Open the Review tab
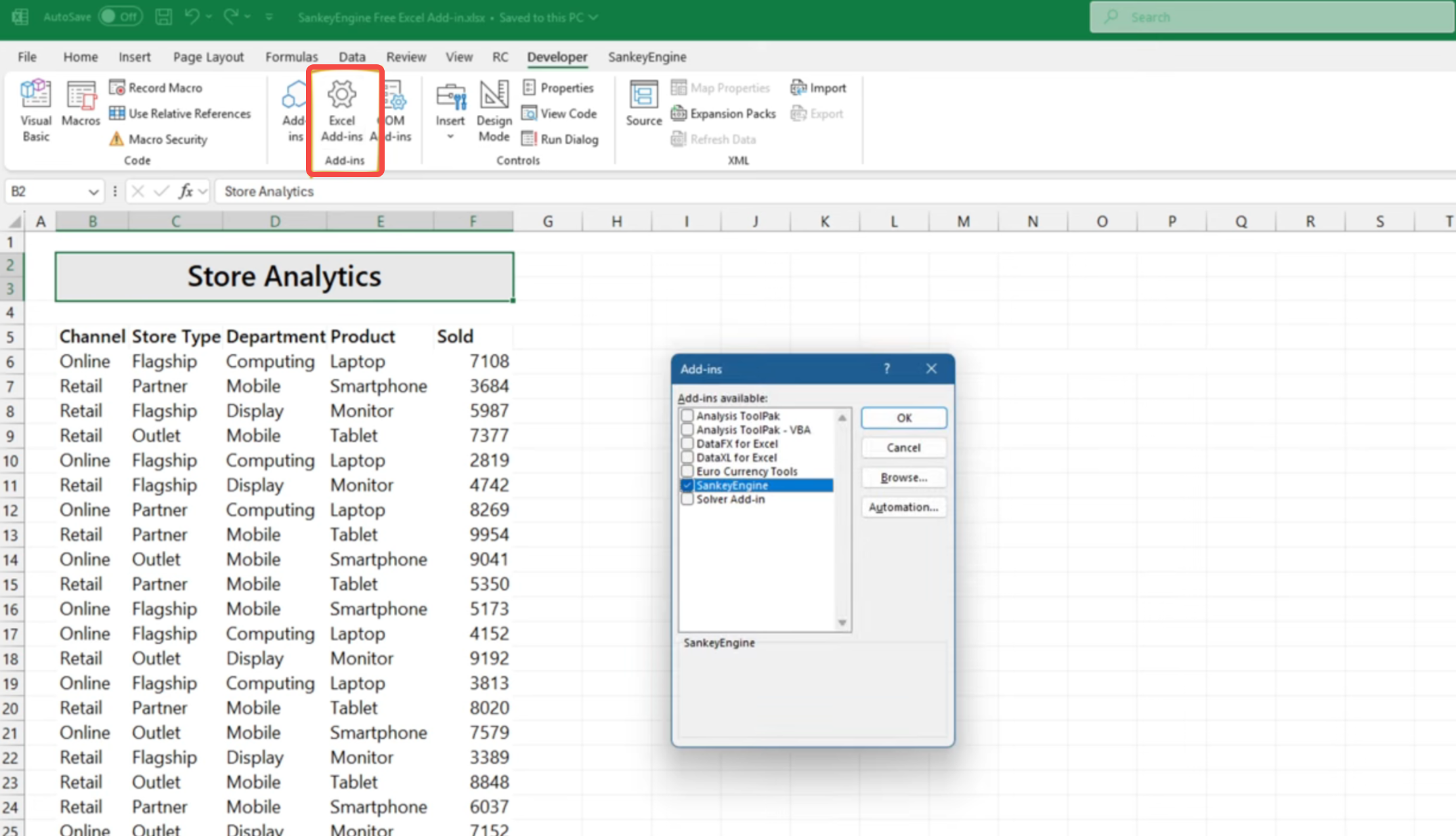Viewport: 1456px width, 836px height. 406,57
